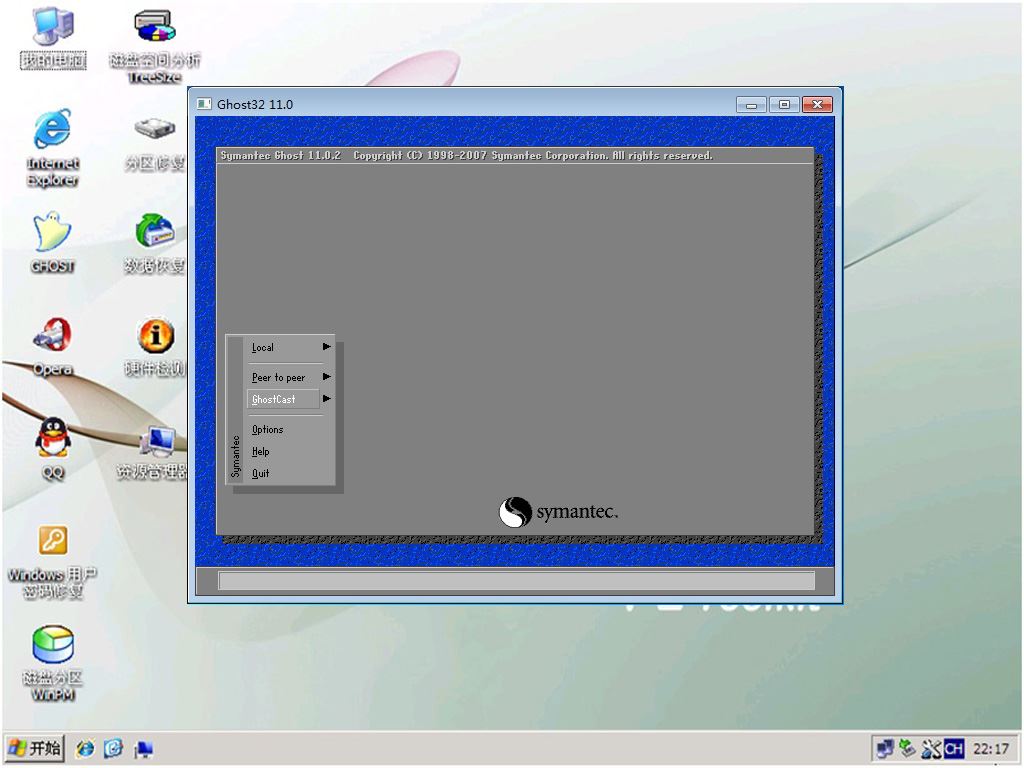Open Windows 用户密码修复 key icon

[x=52, y=562]
